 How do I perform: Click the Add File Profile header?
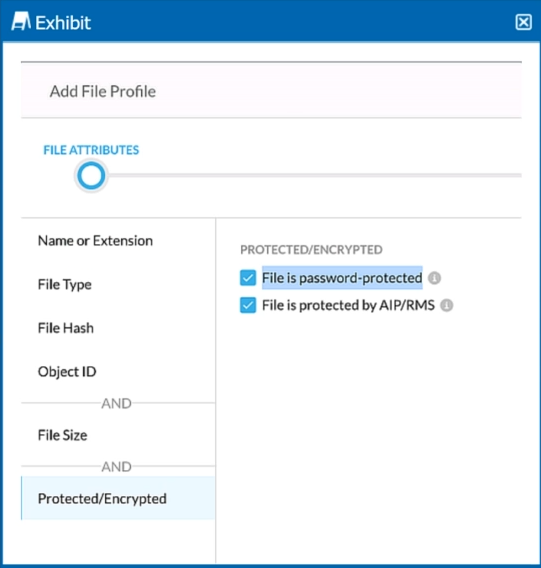coord(103,91)
